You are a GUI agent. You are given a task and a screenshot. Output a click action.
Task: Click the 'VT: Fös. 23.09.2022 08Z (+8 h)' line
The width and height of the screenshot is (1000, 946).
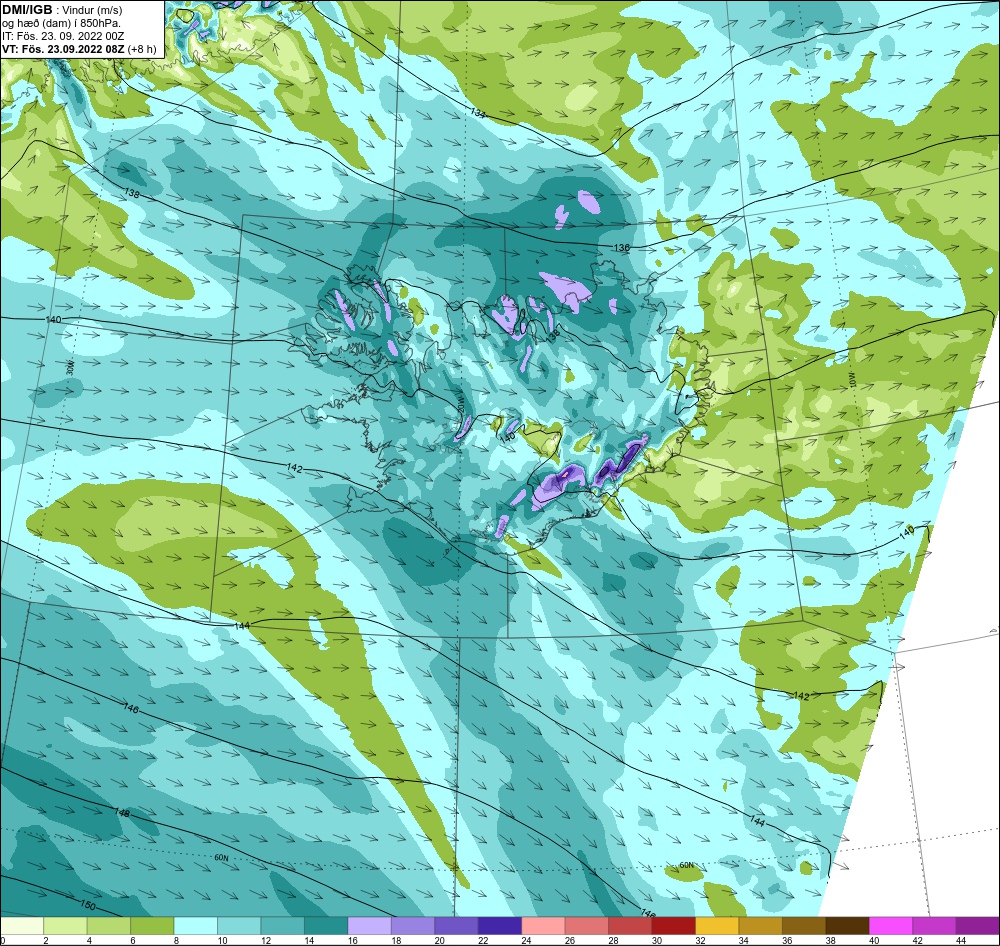79,48
